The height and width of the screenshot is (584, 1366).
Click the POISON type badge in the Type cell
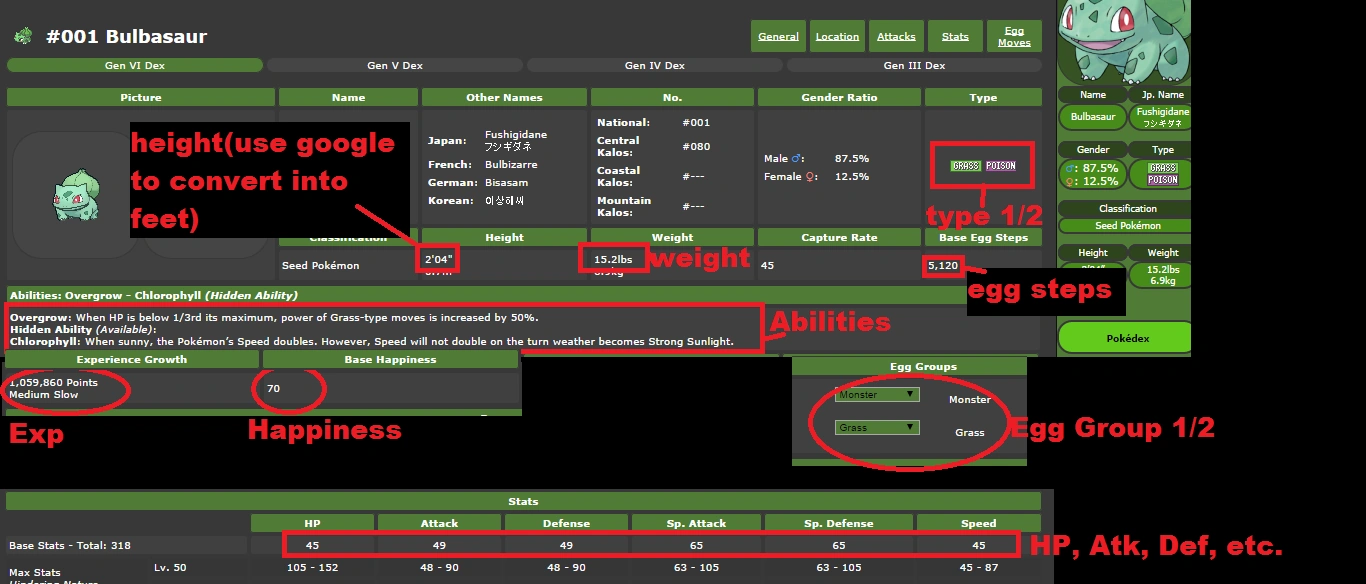(x=1001, y=166)
